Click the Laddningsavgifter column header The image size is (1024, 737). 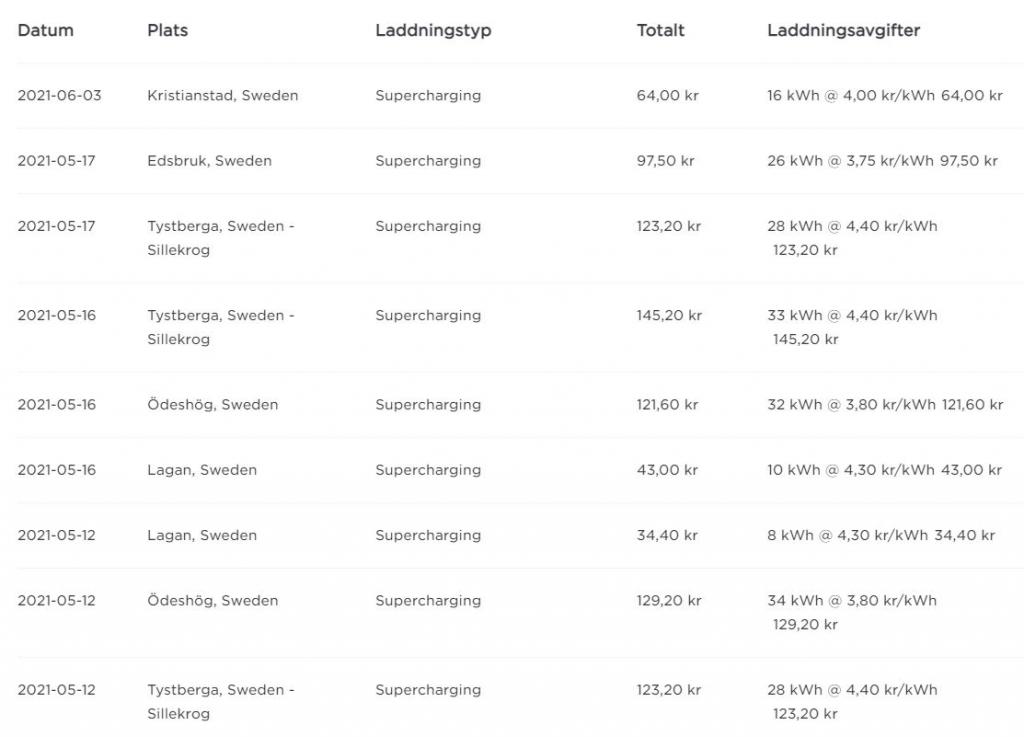coord(843,31)
